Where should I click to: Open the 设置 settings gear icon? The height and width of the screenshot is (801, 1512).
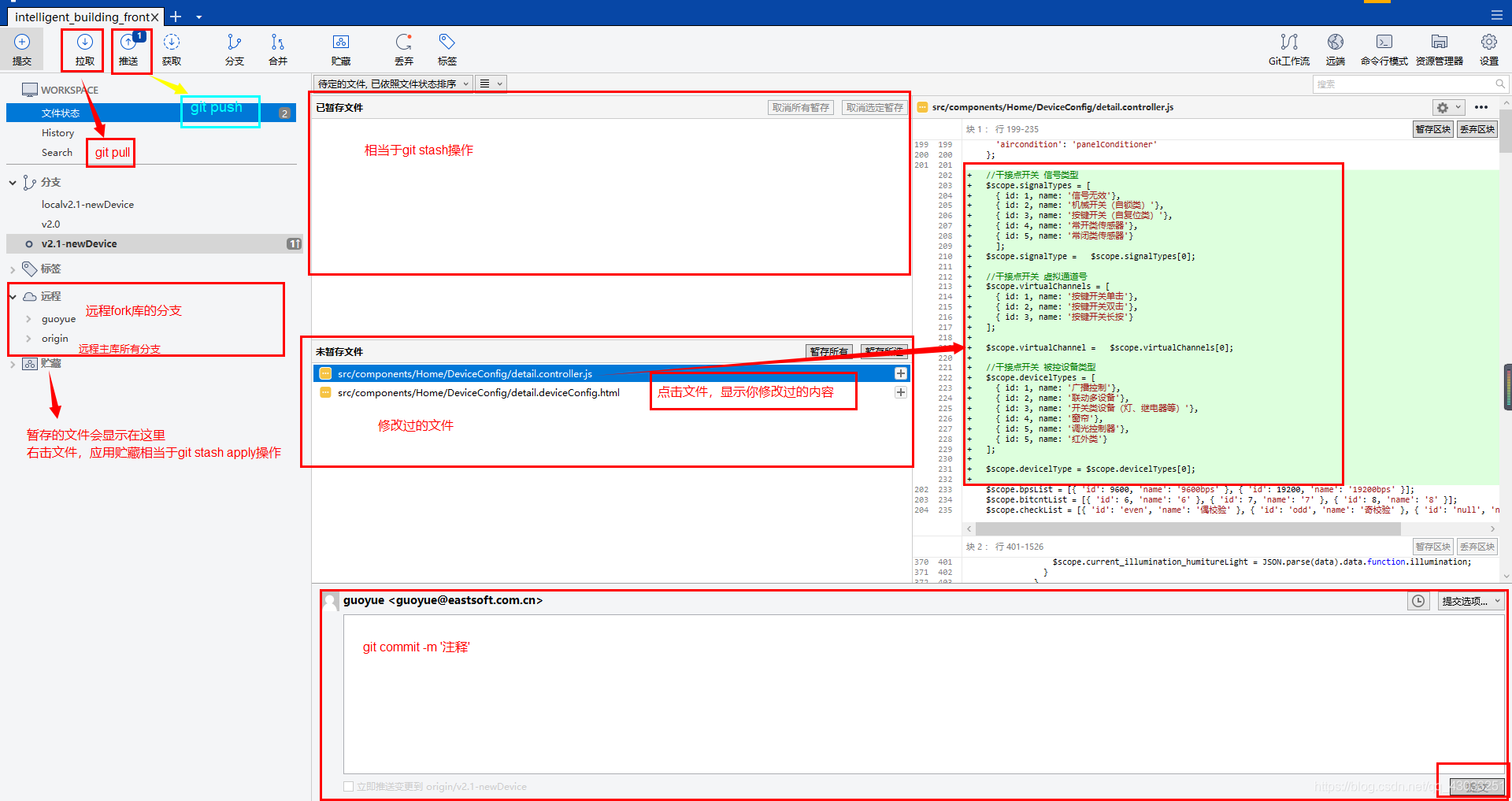(x=1488, y=49)
